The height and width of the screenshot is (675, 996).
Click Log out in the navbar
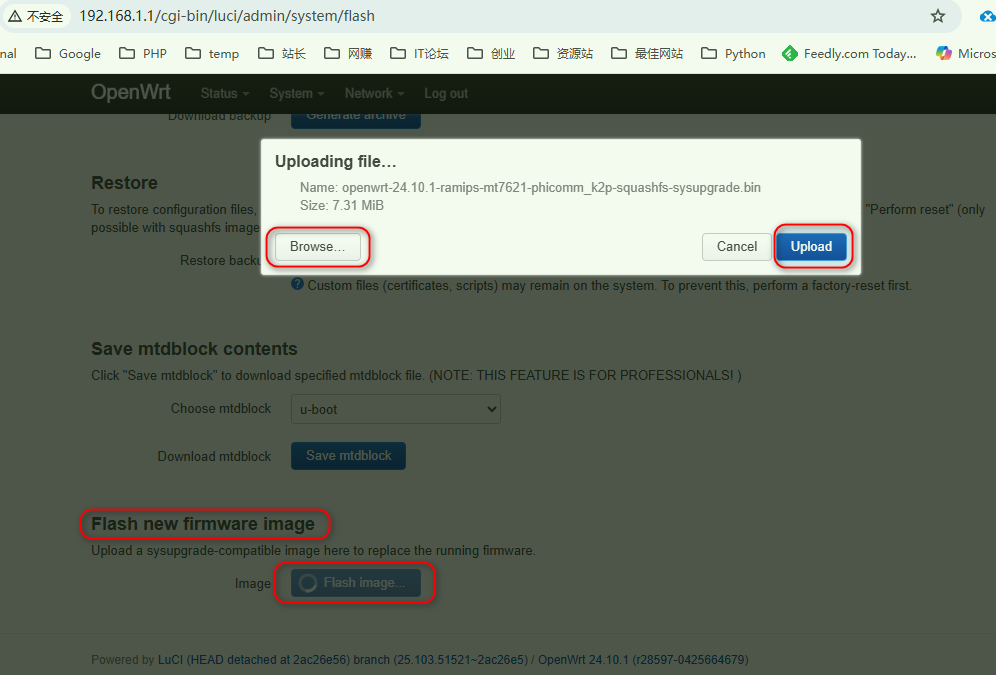(x=446, y=93)
